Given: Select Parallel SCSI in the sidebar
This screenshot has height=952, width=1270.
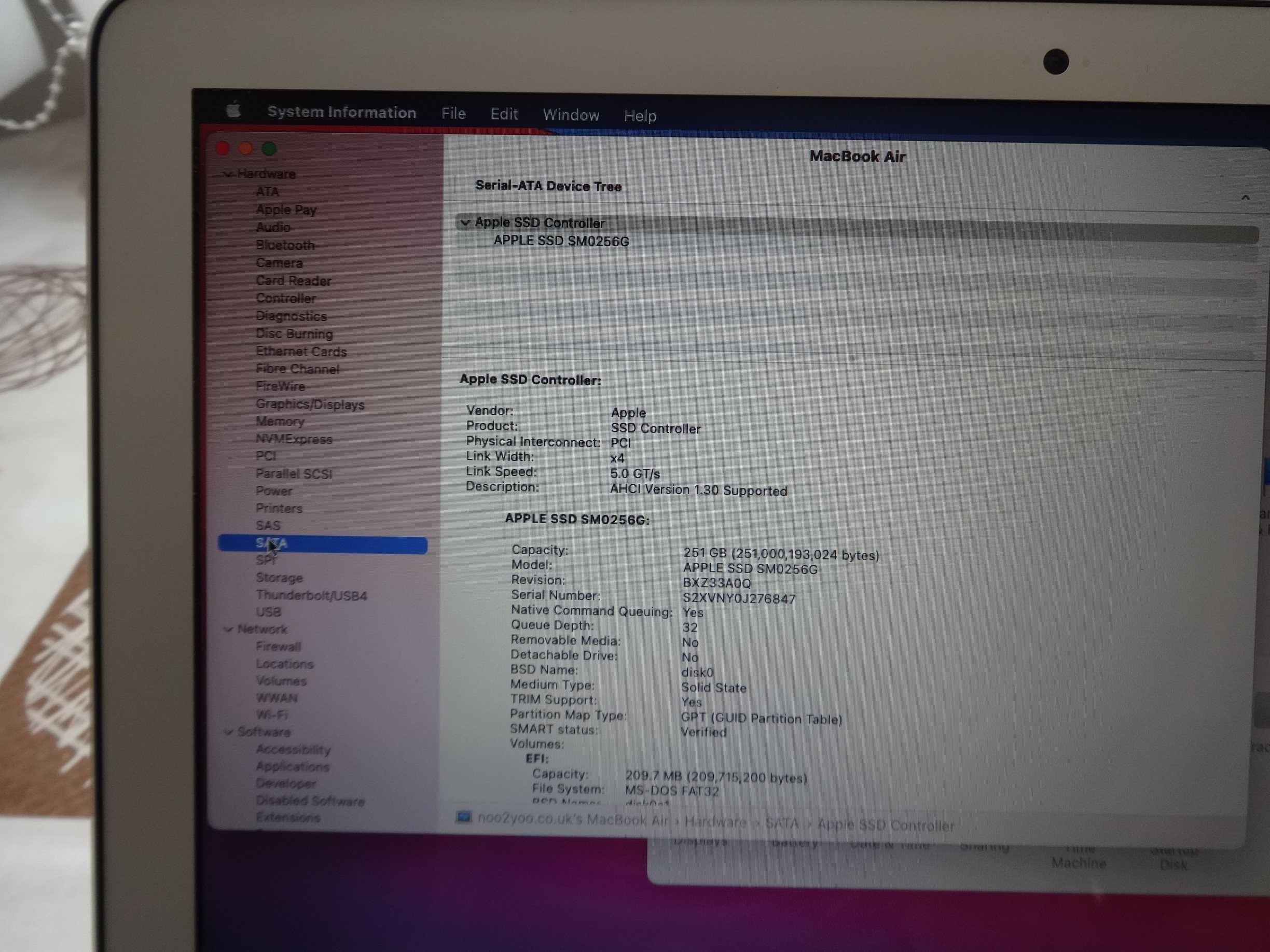Looking at the screenshot, I should click(x=294, y=474).
